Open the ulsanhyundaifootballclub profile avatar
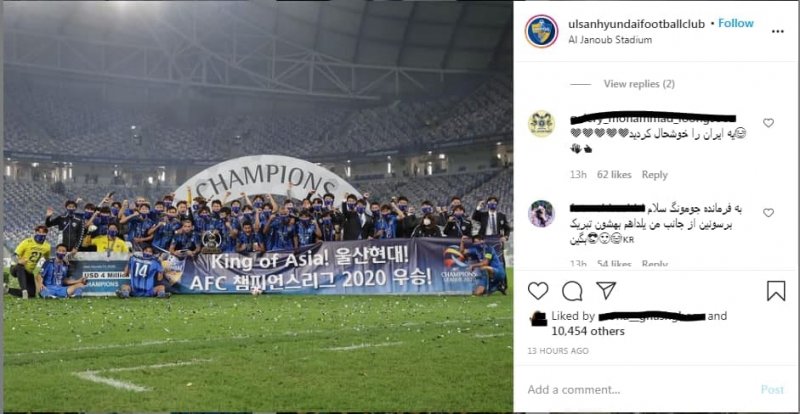 pos(541,31)
